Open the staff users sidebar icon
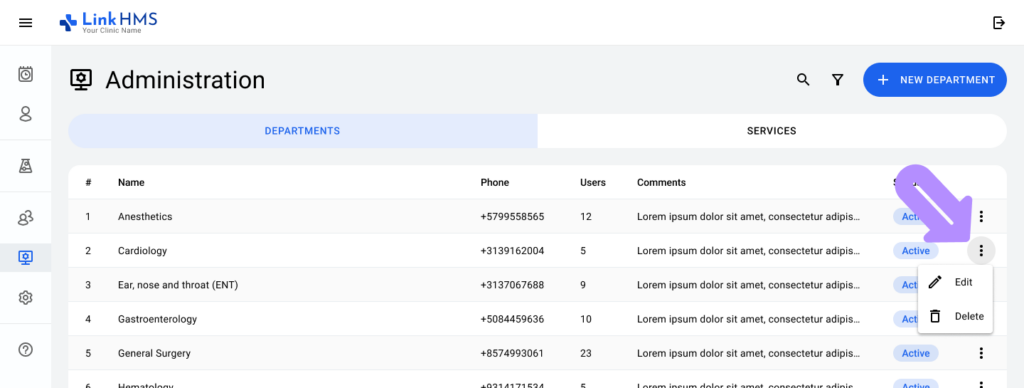Screen dimensions: 1024x388 (x=25, y=218)
